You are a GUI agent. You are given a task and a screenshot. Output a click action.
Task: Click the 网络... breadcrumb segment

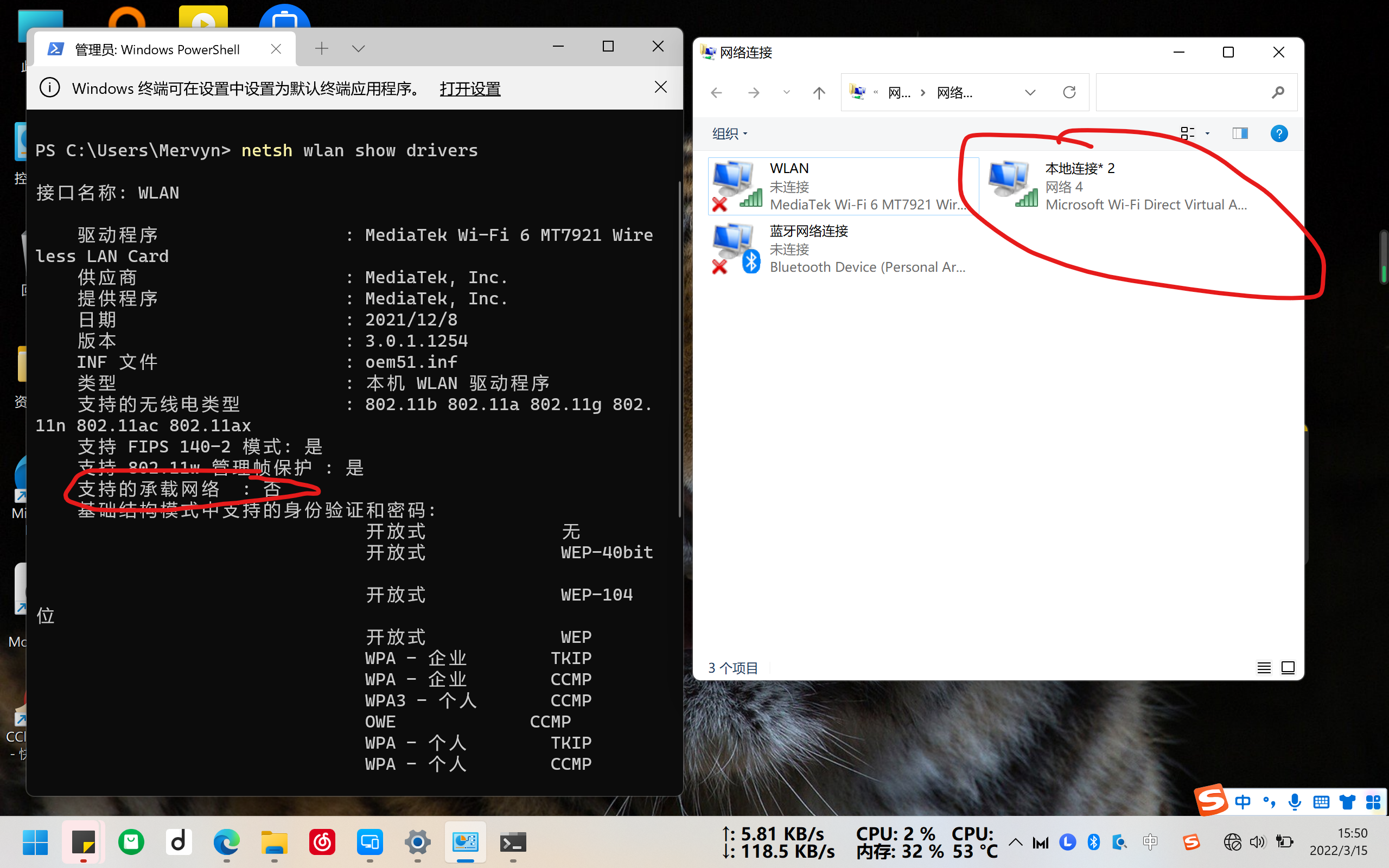954,92
